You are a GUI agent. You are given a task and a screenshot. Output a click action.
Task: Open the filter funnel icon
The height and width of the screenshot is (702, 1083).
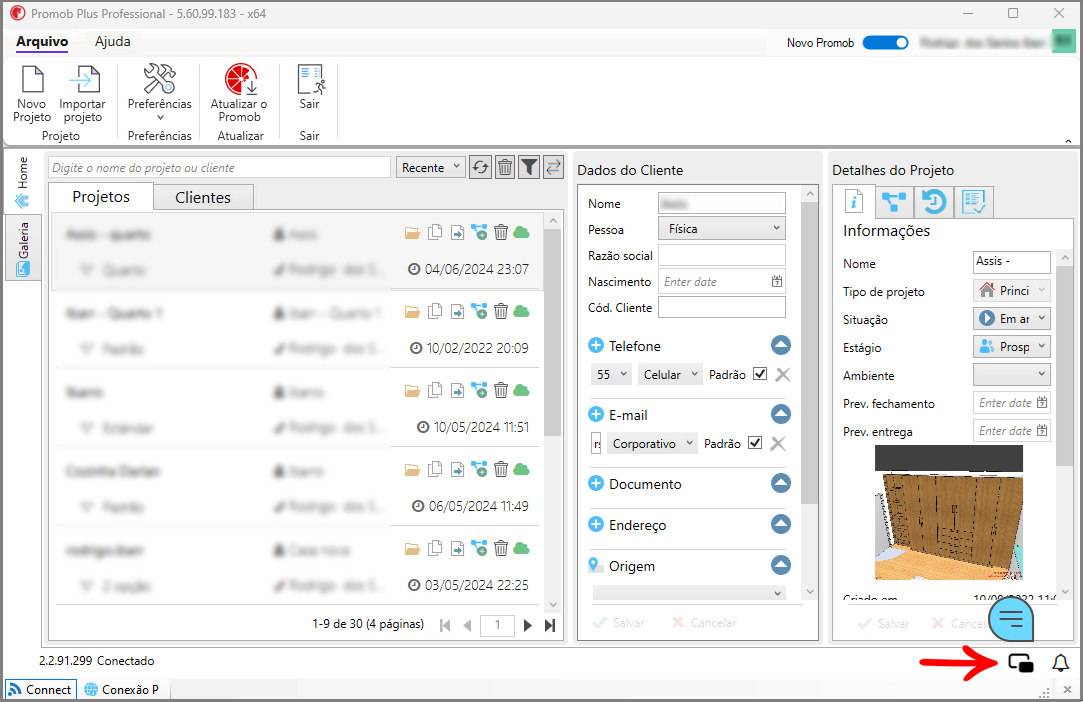(x=529, y=167)
